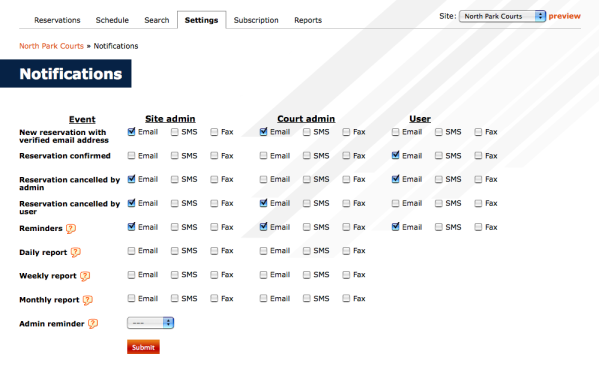This screenshot has height=366, width=599.
Task: Enable Site admin SMS for Reservation confirmed
Action: tap(175, 155)
